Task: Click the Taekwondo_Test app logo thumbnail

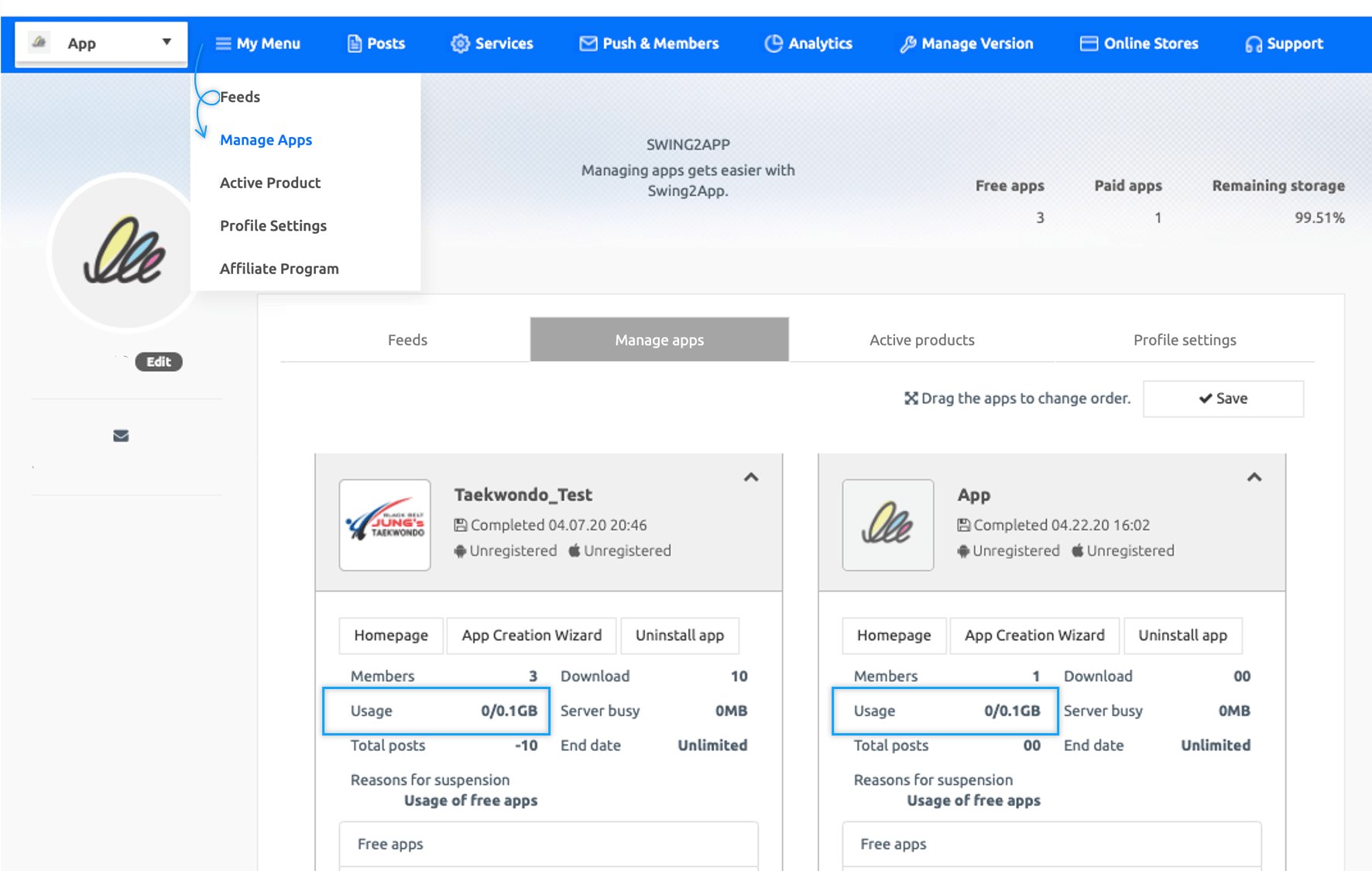Action: [385, 525]
